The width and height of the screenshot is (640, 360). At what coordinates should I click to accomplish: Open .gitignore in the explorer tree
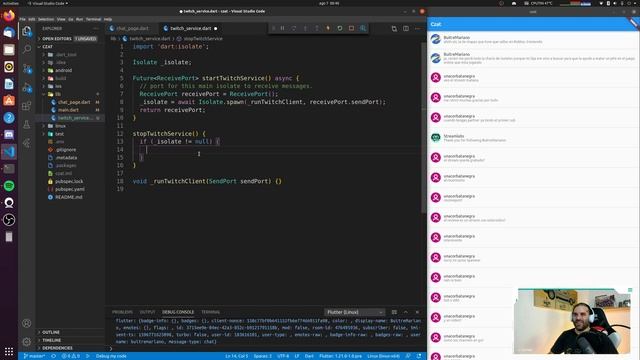70,150
